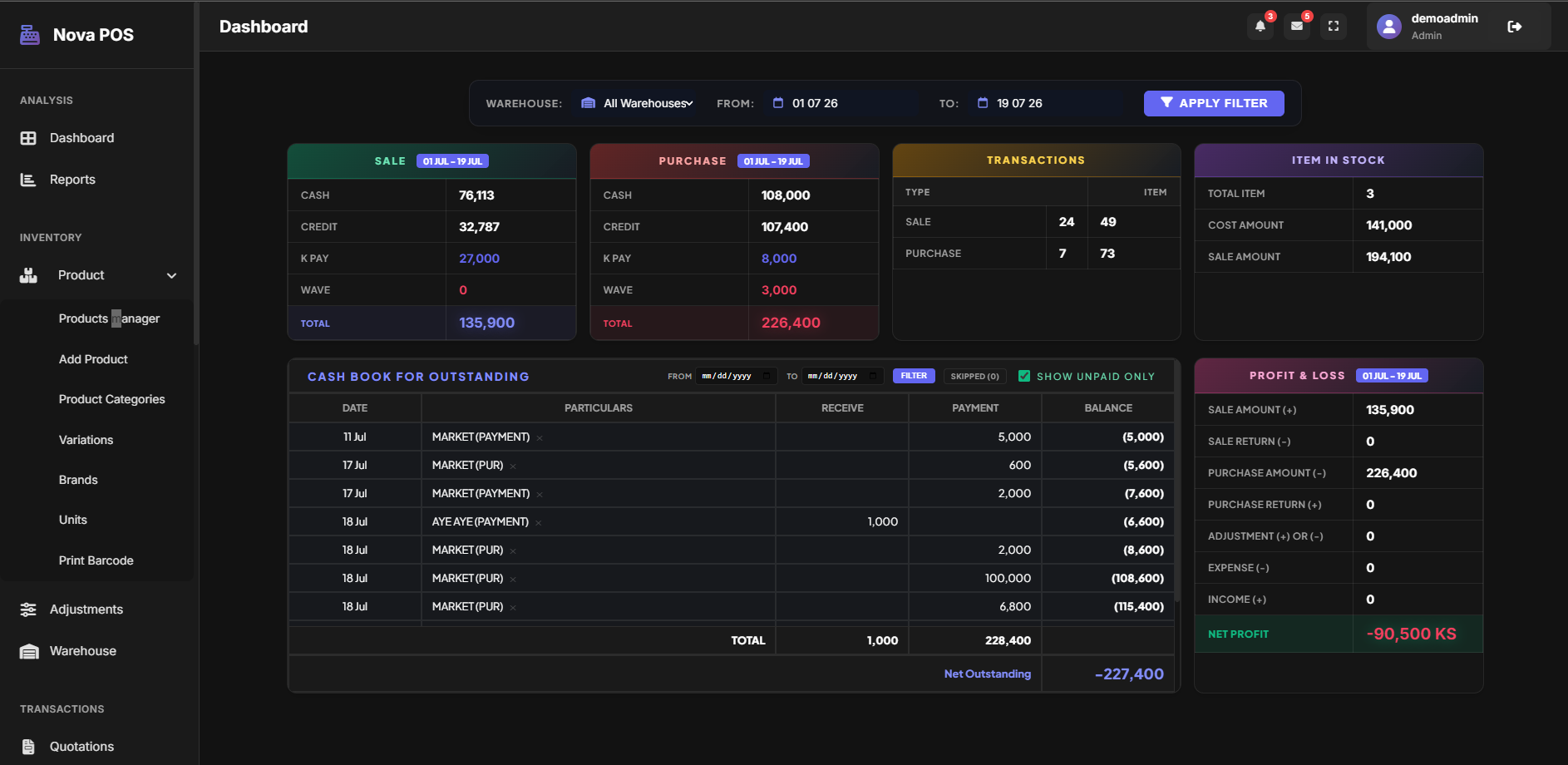The image size is (1568, 765).
Task: Click the Adjustments sliders icon in sidebar
Action: (28, 610)
